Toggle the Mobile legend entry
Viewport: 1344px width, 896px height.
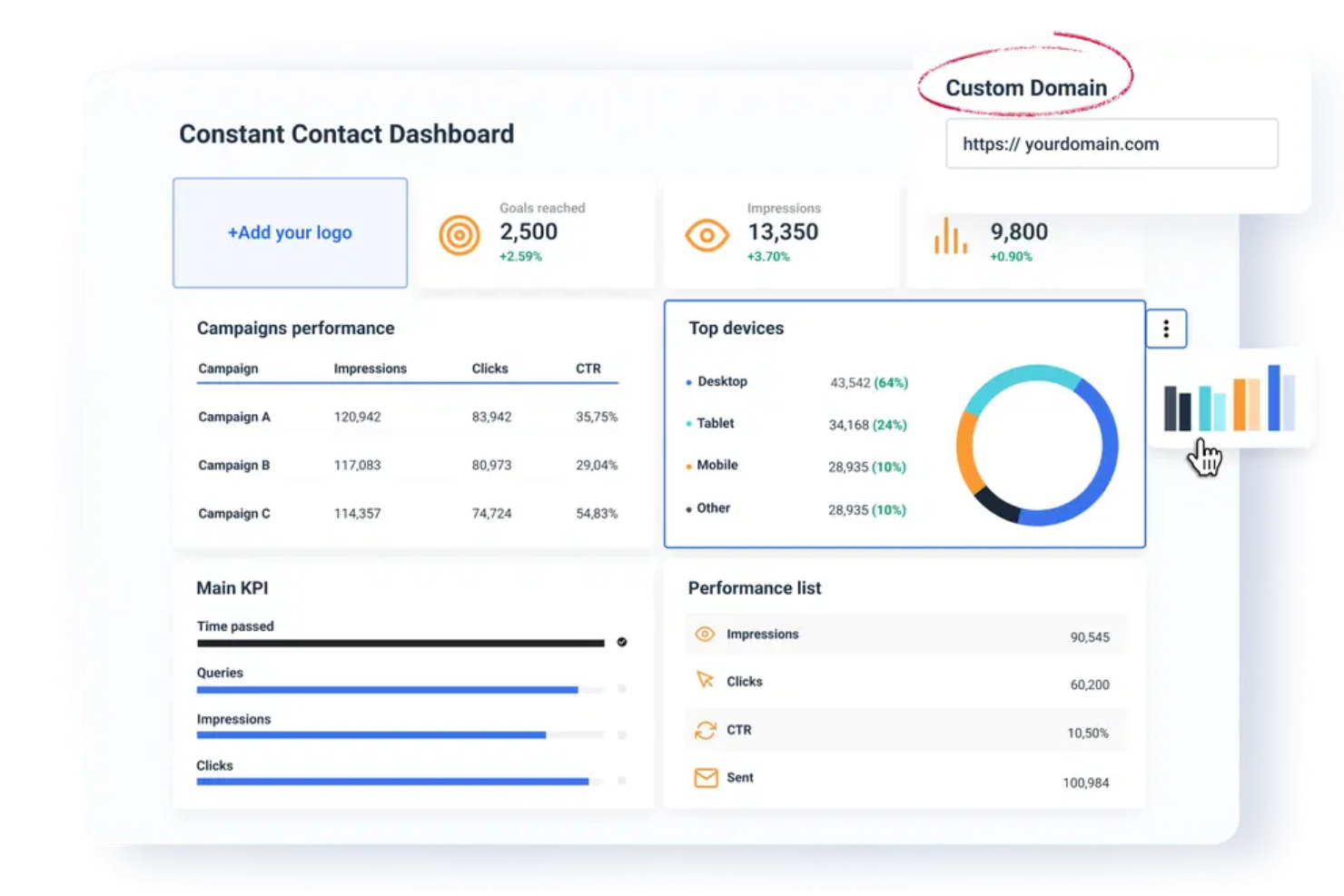pyautogui.click(x=718, y=465)
